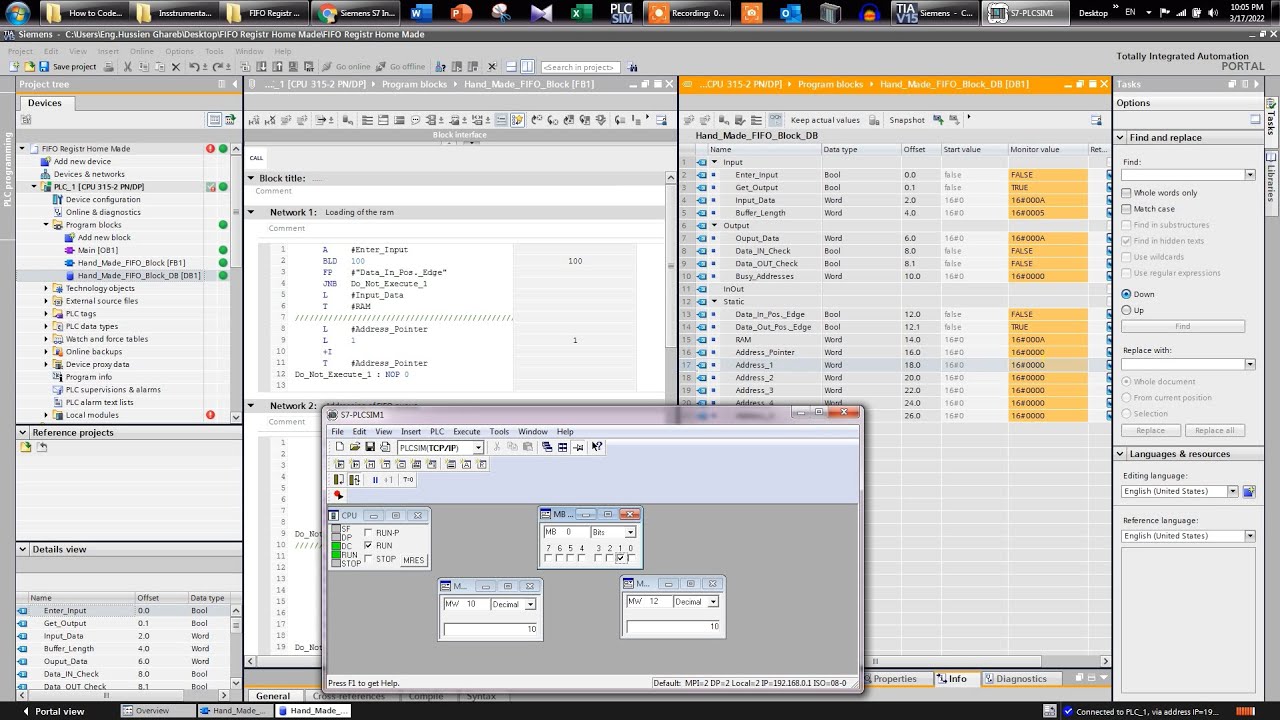Open the Online menu in TIA Portal
Image resolution: width=1280 pixels, height=720 pixels.
(141, 51)
